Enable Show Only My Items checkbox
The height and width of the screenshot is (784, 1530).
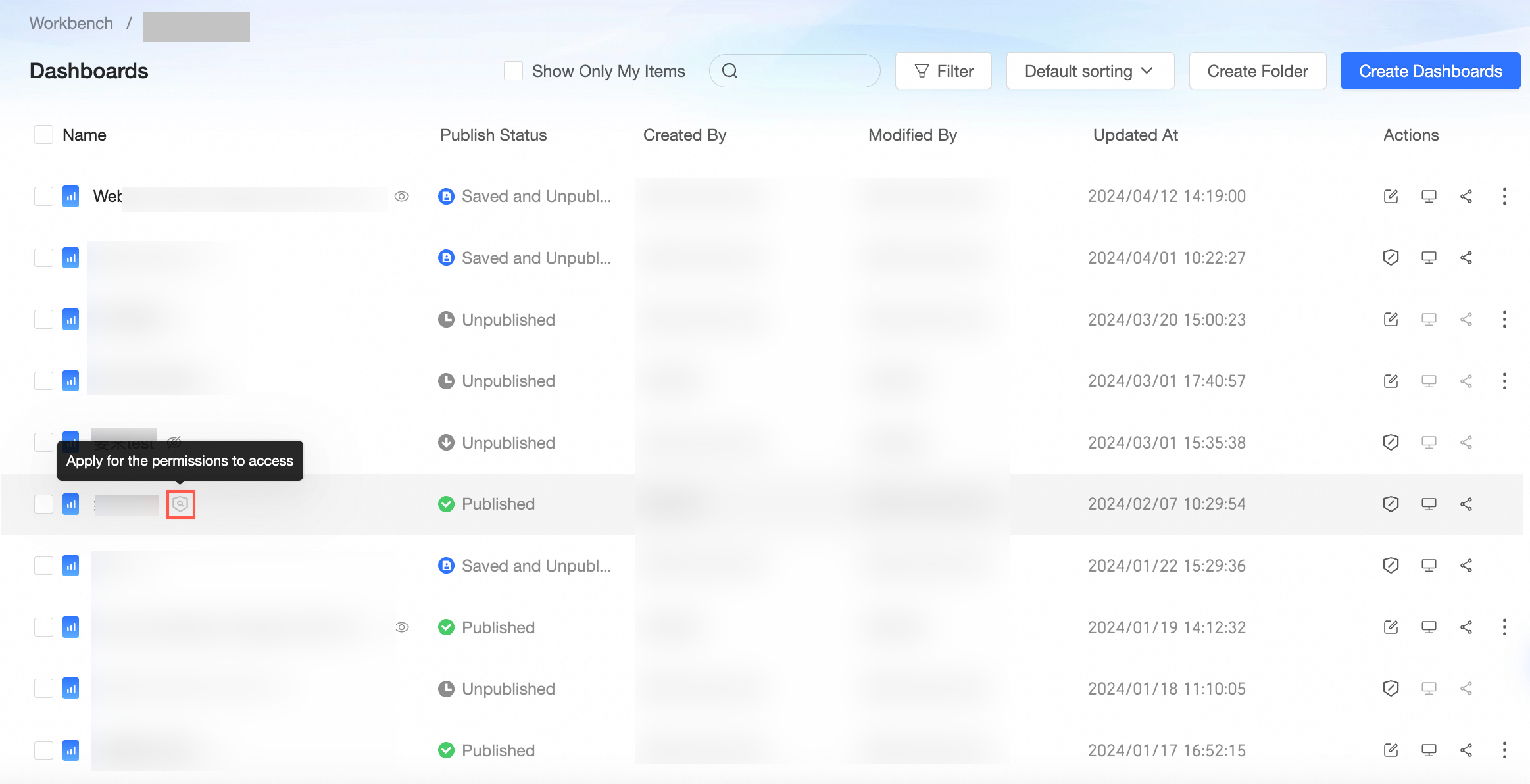click(513, 71)
